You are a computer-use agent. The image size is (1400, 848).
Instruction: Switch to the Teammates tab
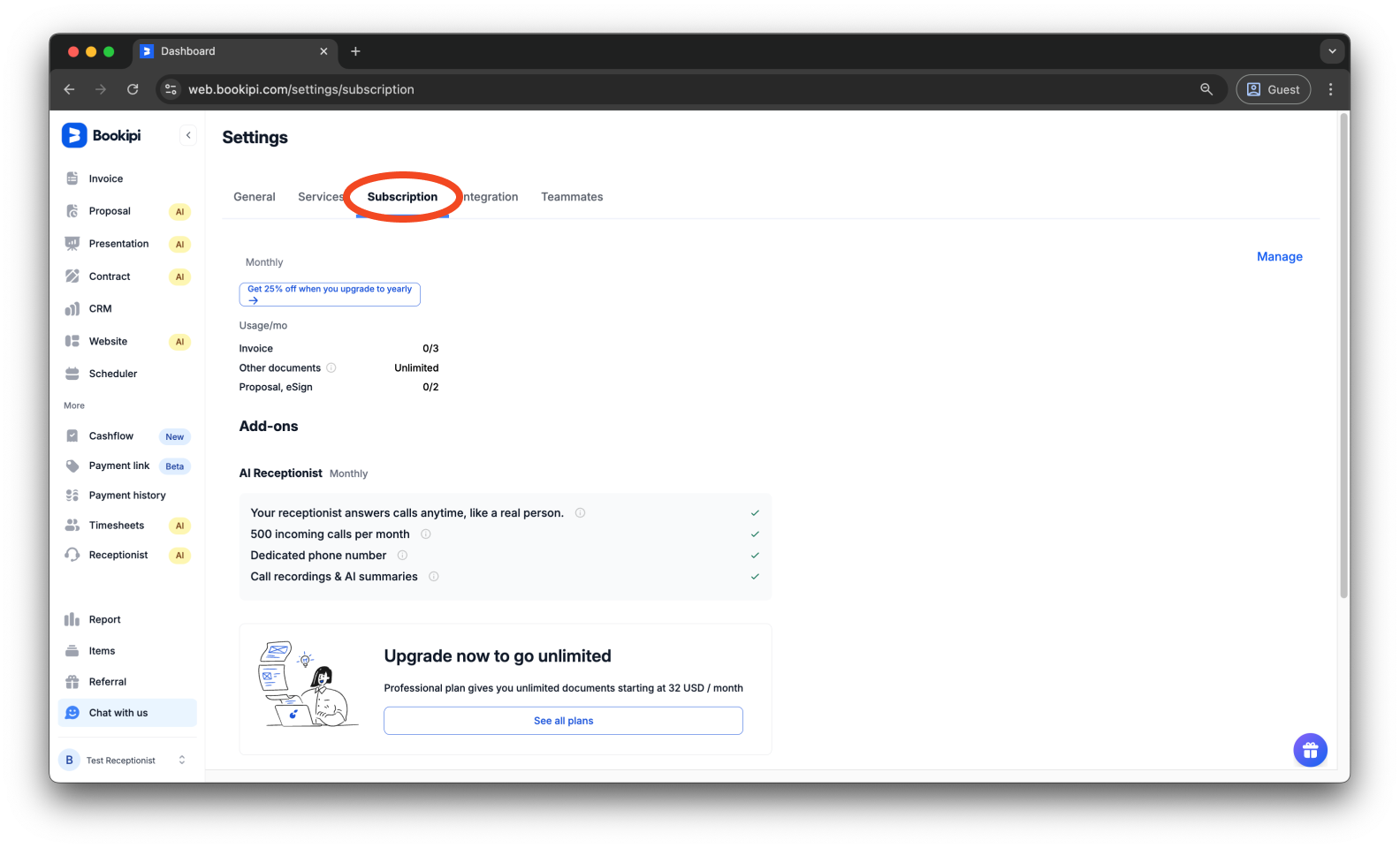[572, 197]
